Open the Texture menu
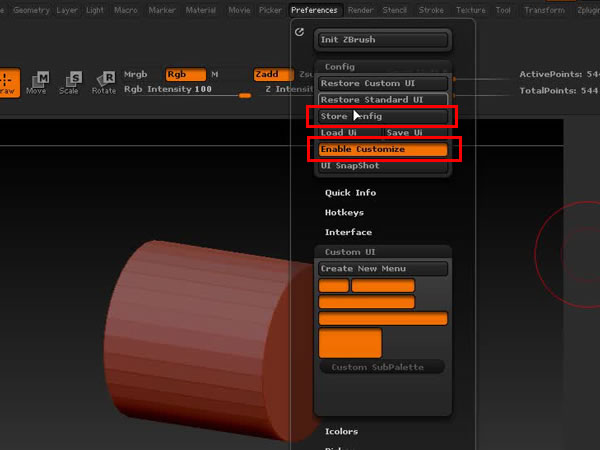The image size is (600, 450). (471, 10)
